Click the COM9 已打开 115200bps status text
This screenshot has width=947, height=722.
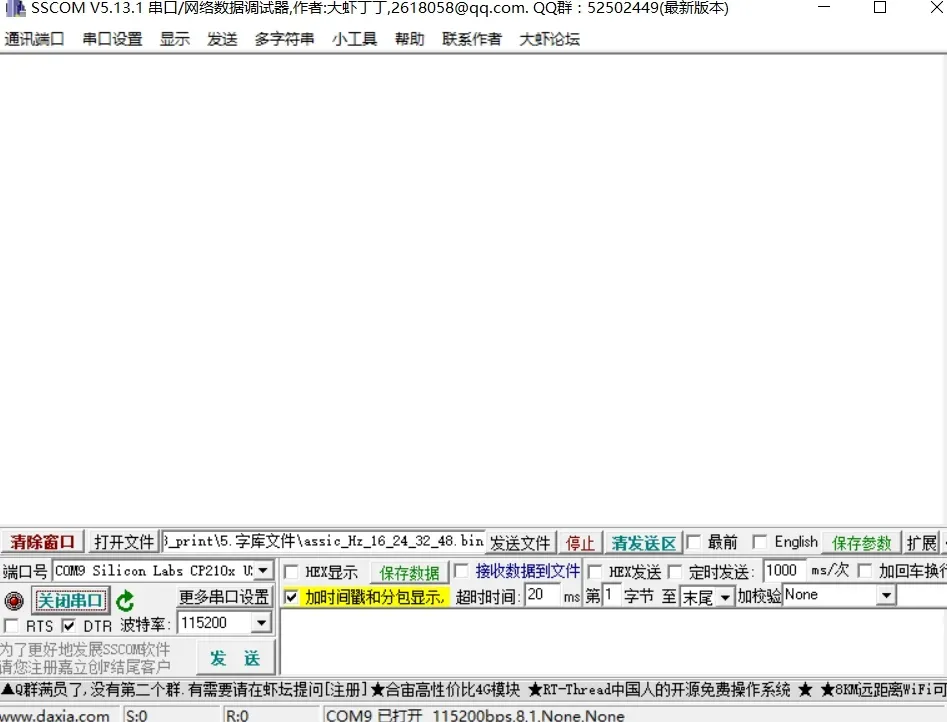(475, 716)
